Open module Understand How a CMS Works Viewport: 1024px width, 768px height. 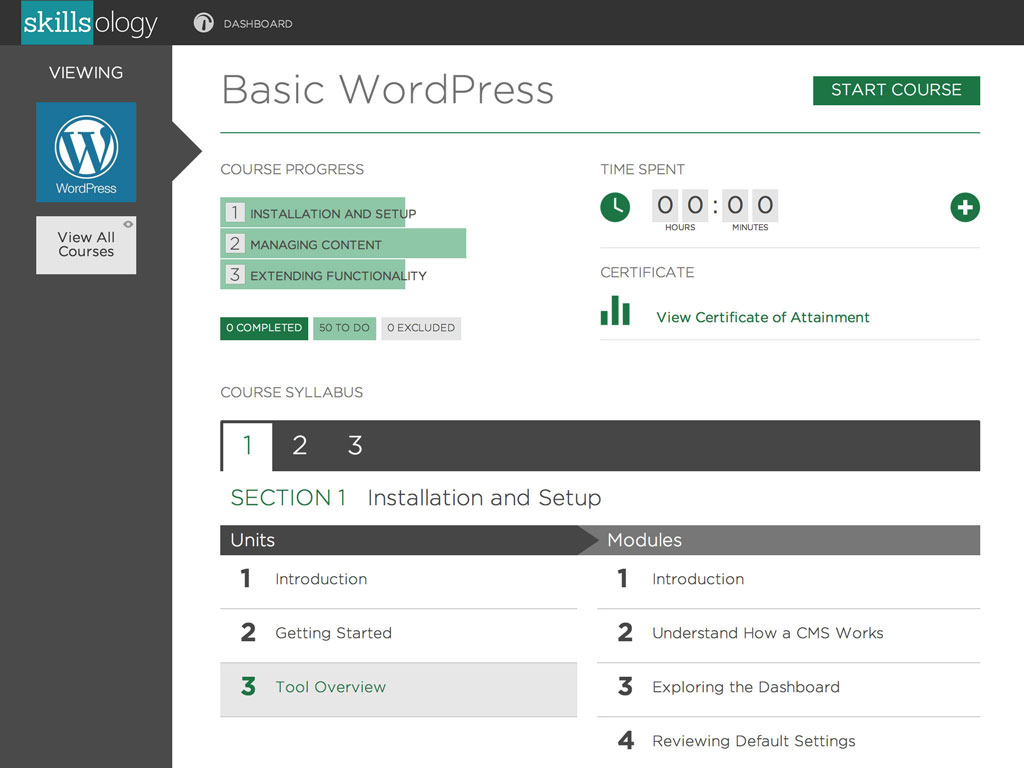point(788,633)
